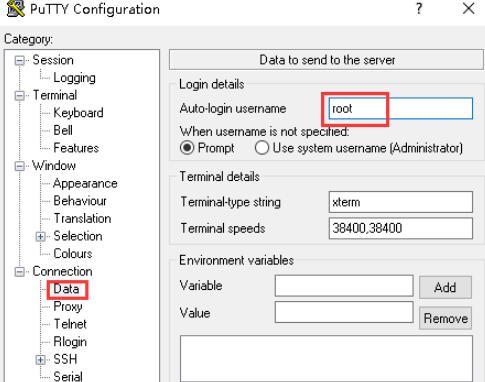485x382 pixels.
Task: Click the Auto-login username field
Action: coord(400,108)
